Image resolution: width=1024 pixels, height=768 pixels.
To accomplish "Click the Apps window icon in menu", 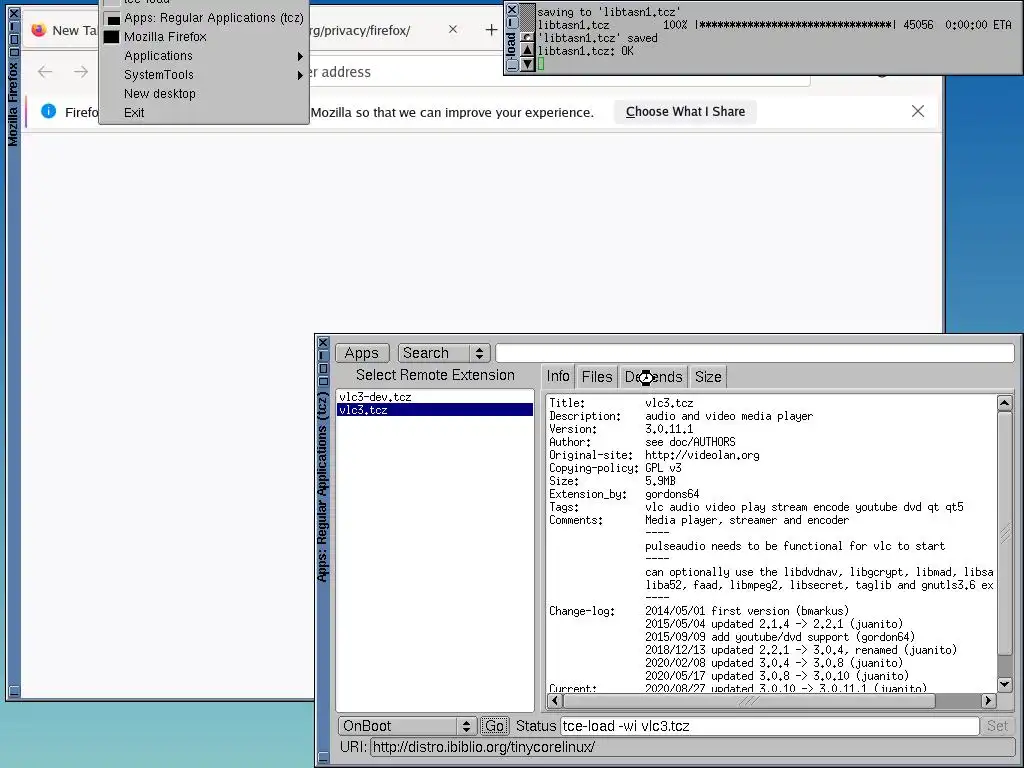I will coord(112,19).
